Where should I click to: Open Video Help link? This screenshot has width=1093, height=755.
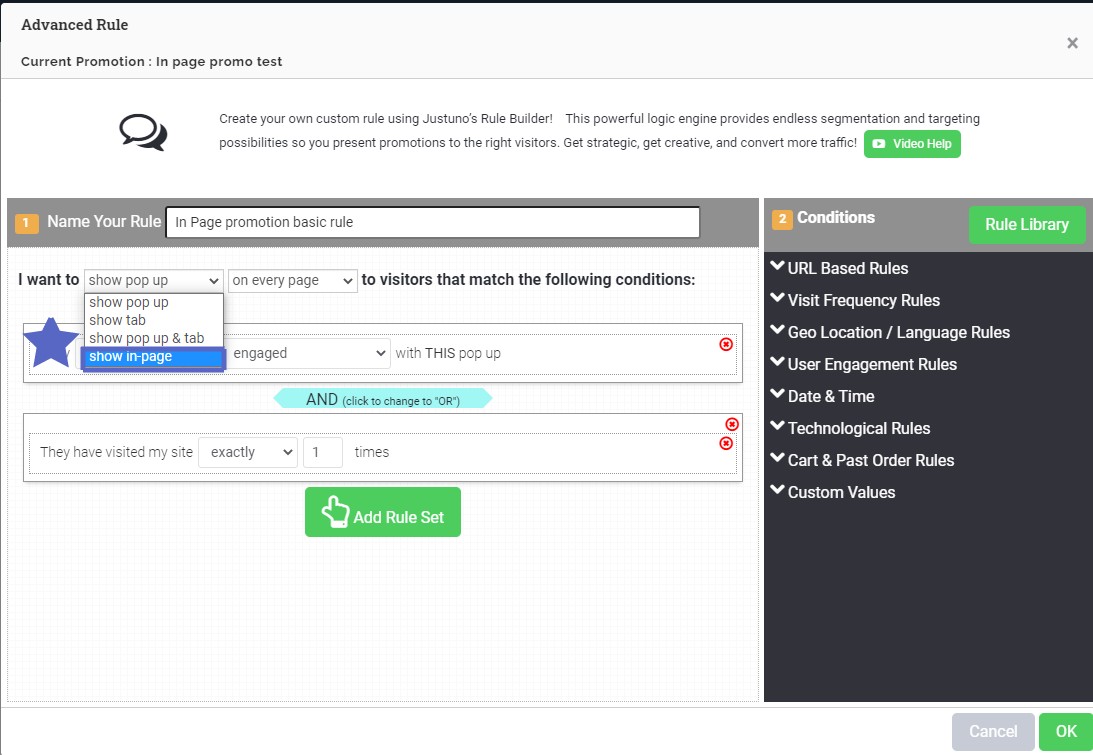(912, 144)
